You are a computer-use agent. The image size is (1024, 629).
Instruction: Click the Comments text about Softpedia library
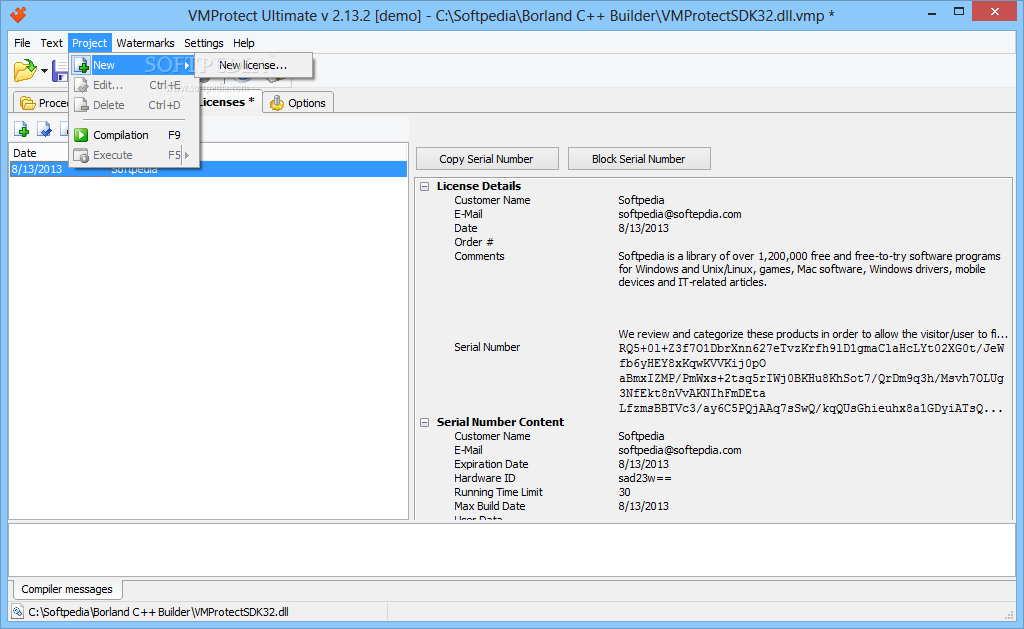click(810, 269)
